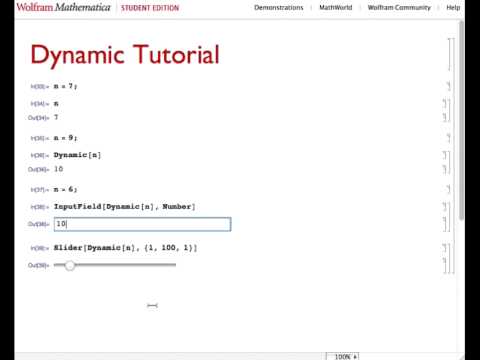
Task: Click the Dynamic output value 10
Action: coord(59,169)
